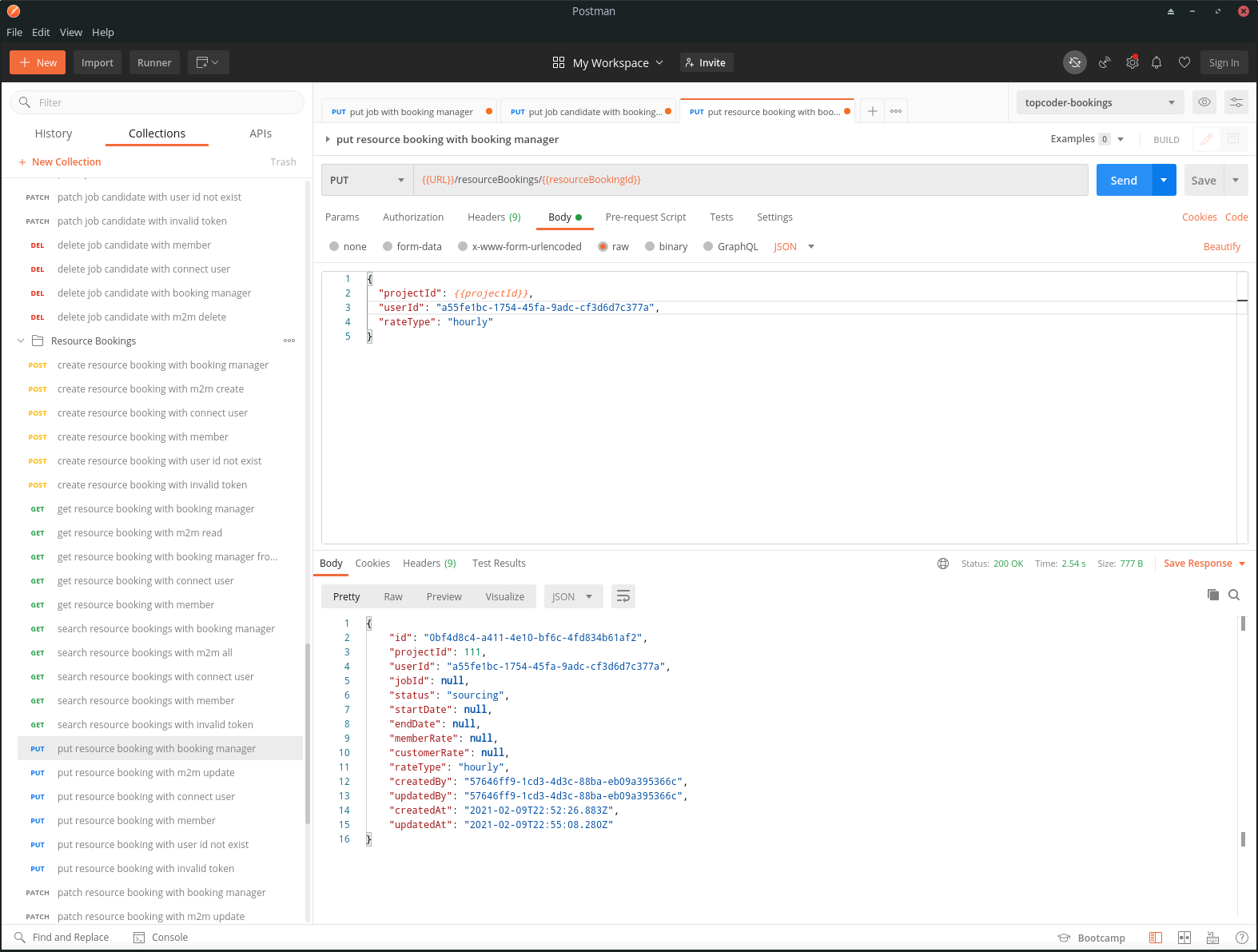Click the heart icon in header
Screen dimensions: 1258x952
pos(1184,62)
